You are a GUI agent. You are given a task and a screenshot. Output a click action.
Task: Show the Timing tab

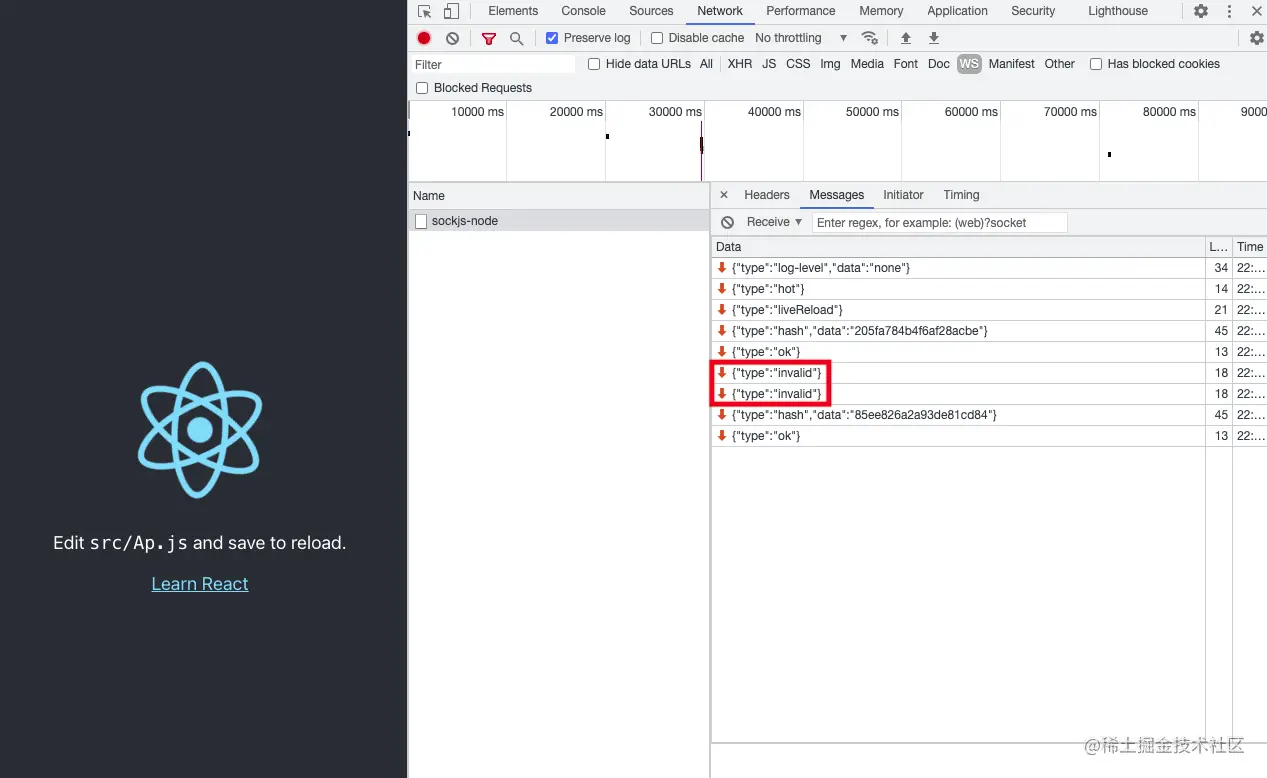(961, 195)
